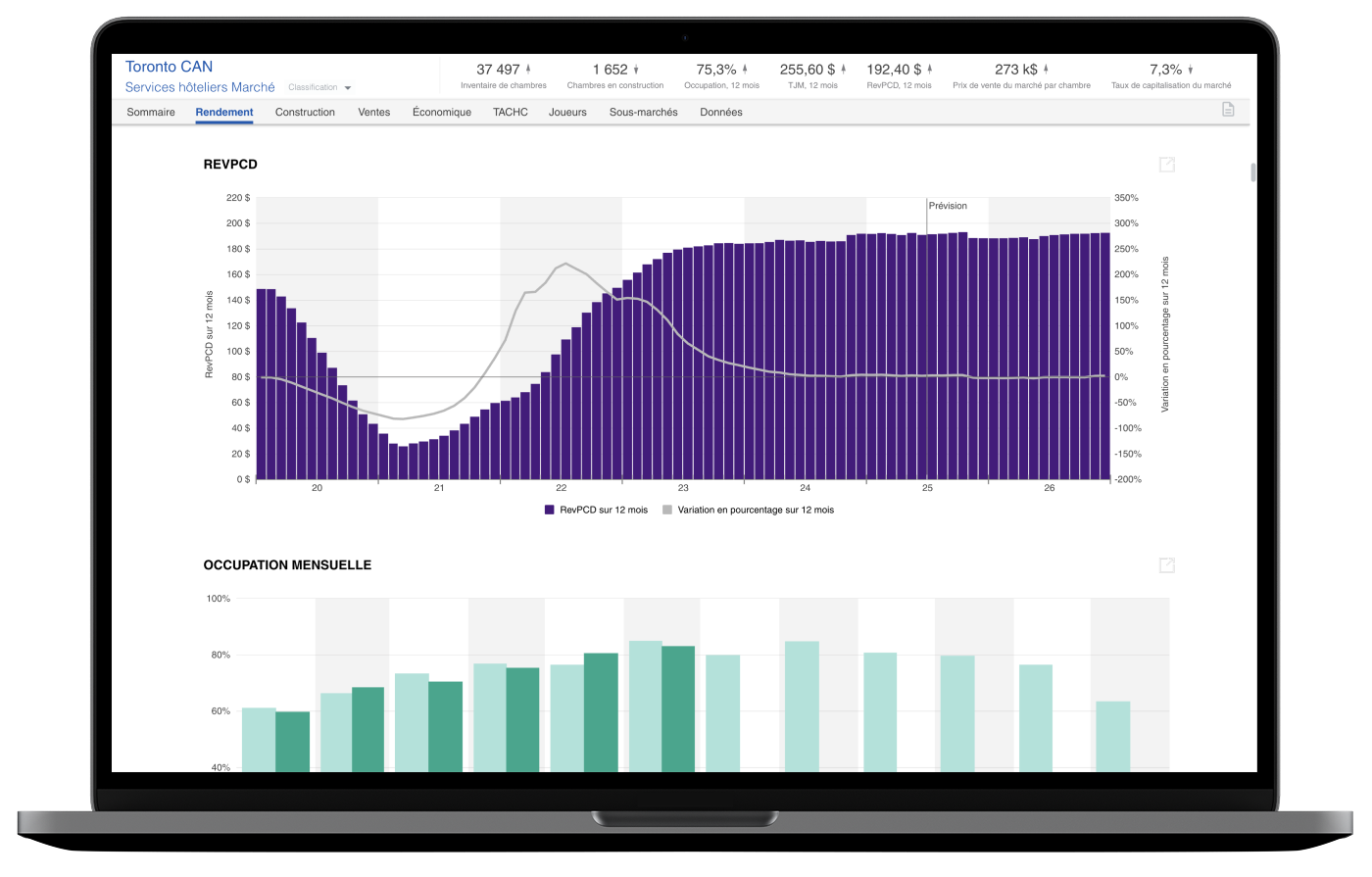Click the arrow beside 1 652 rooms under construction
1372x877 pixels.
pyautogui.click(x=636, y=70)
